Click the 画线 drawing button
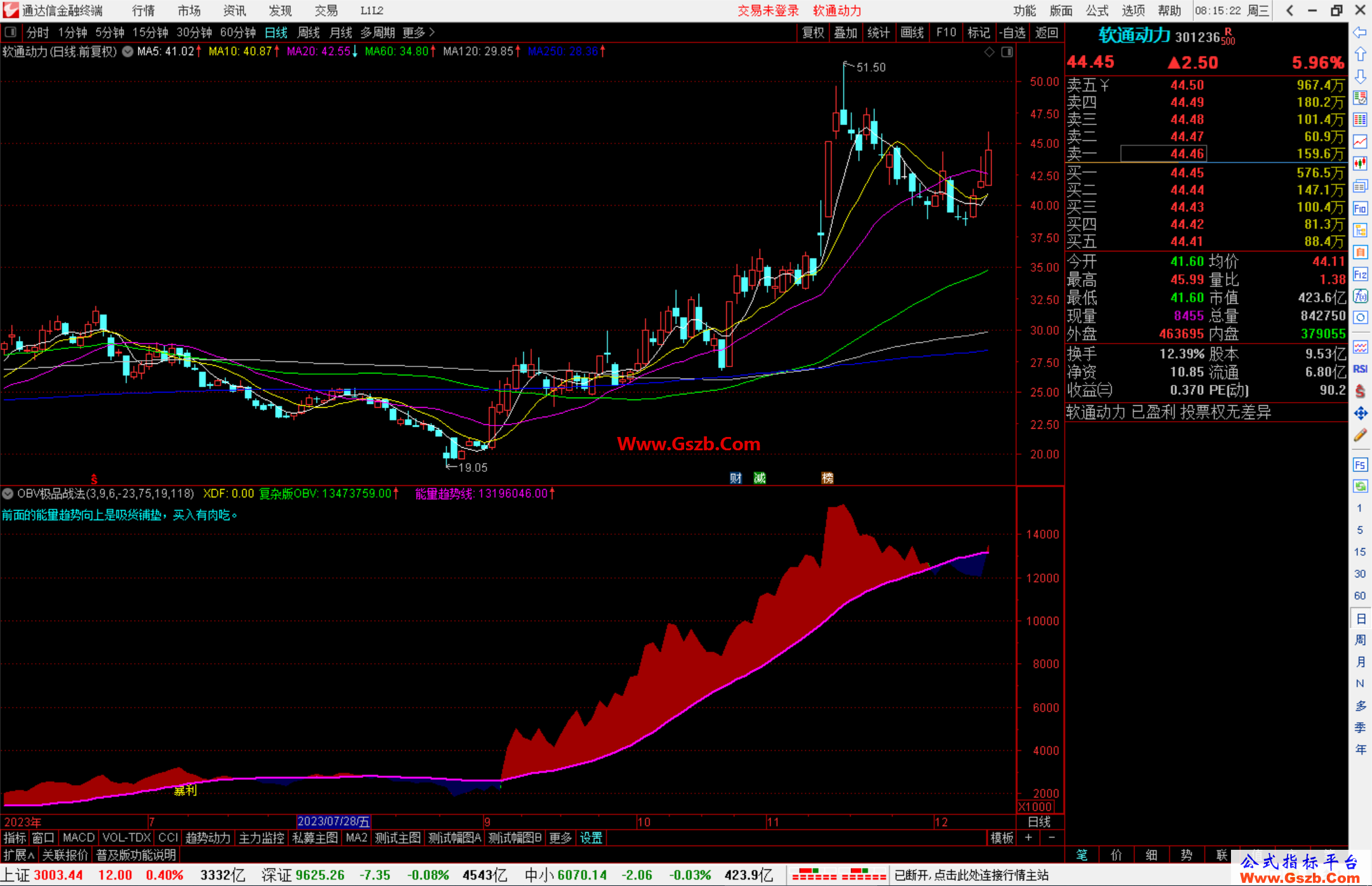Image resolution: width=1372 pixels, height=886 pixels. coord(912,32)
